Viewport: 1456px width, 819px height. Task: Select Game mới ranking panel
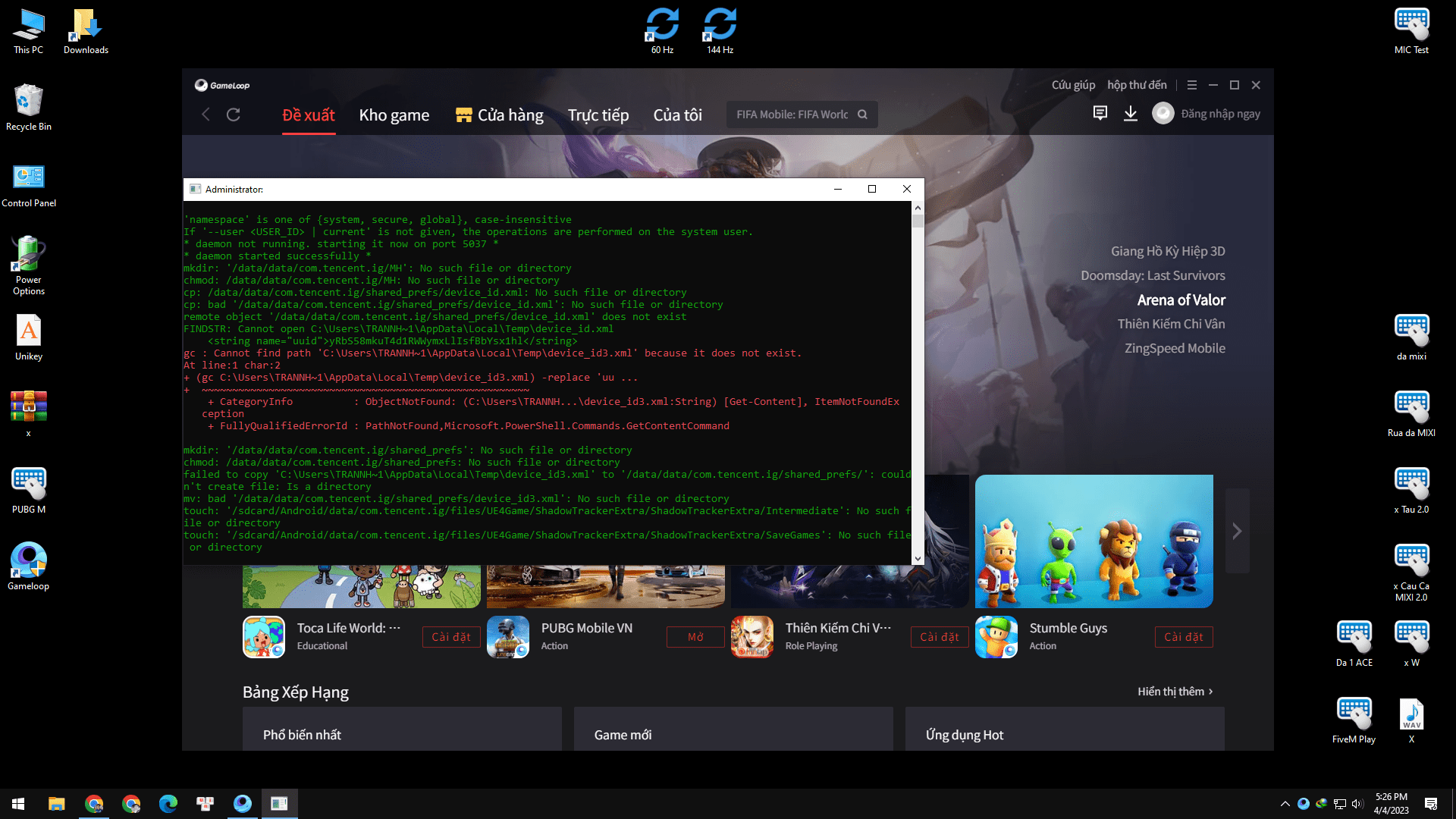(x=733, y=730)
